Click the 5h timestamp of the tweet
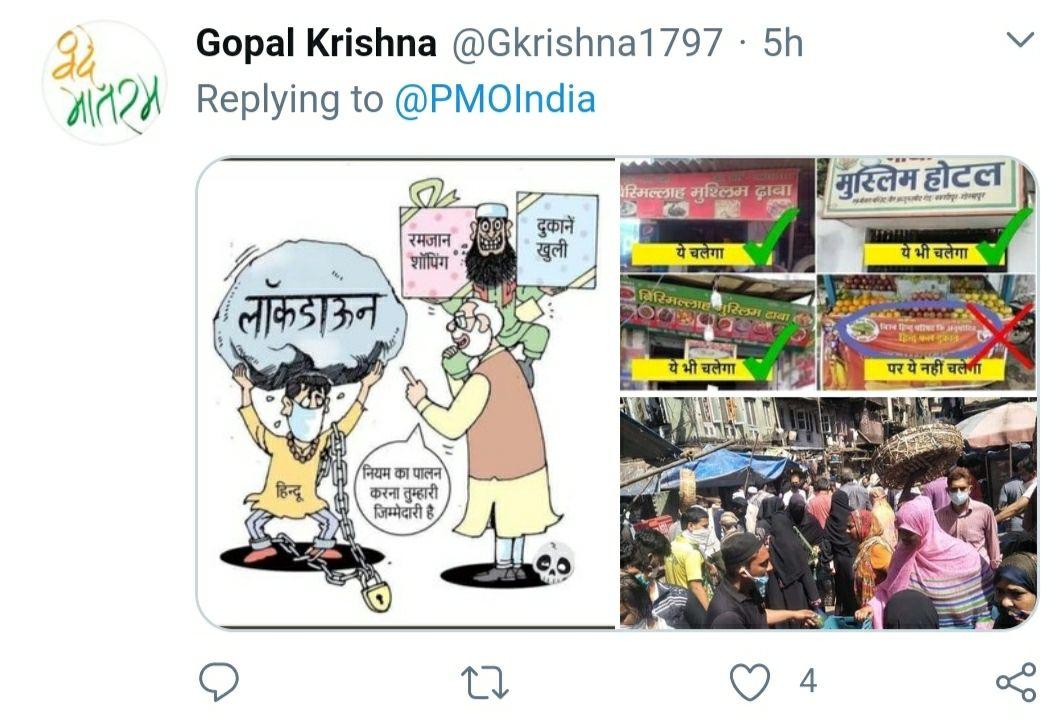The image size is (1056, 727). (x=783, y=43)
